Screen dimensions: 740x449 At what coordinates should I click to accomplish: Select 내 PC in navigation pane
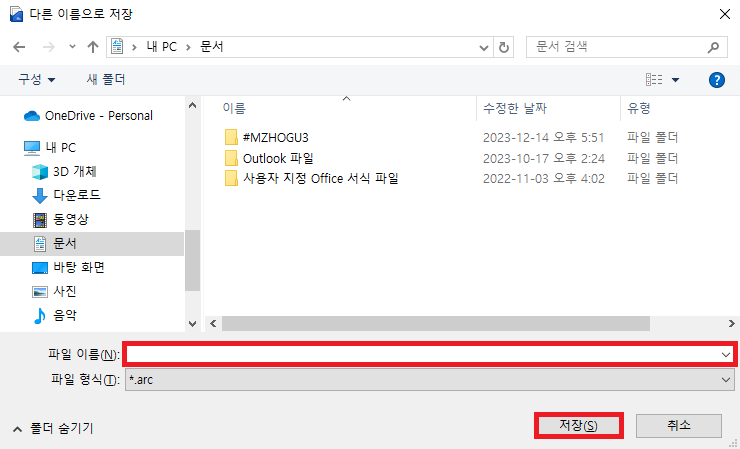click(x=60, y=147)
